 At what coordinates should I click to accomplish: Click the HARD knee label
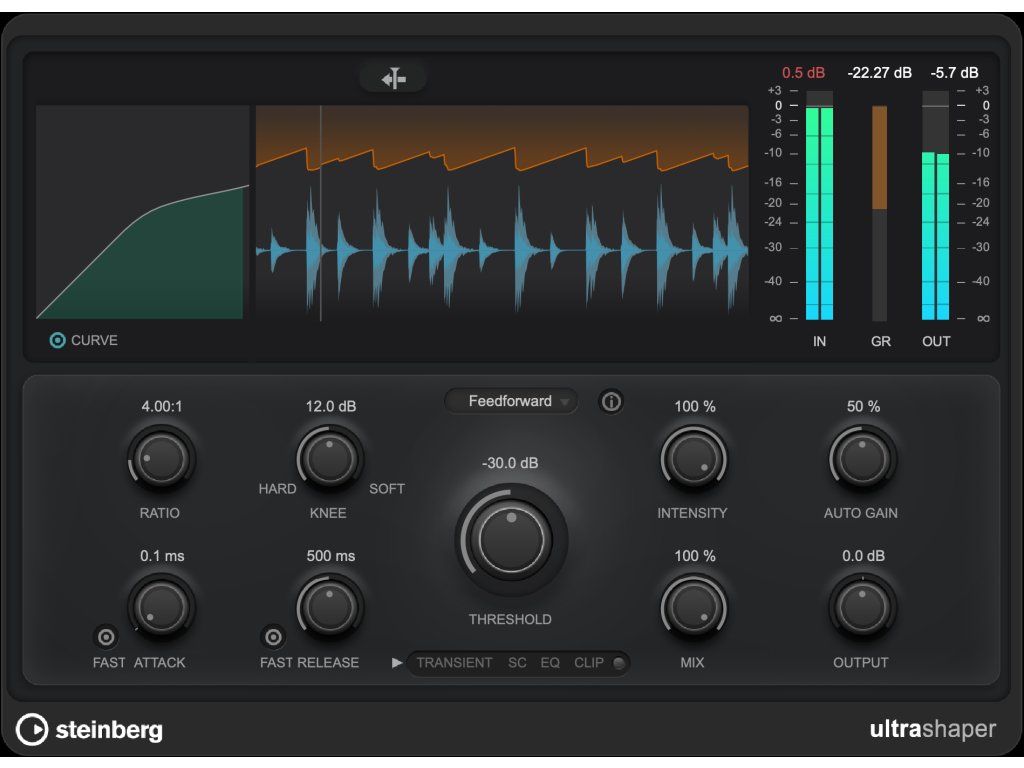coord(277,488)
